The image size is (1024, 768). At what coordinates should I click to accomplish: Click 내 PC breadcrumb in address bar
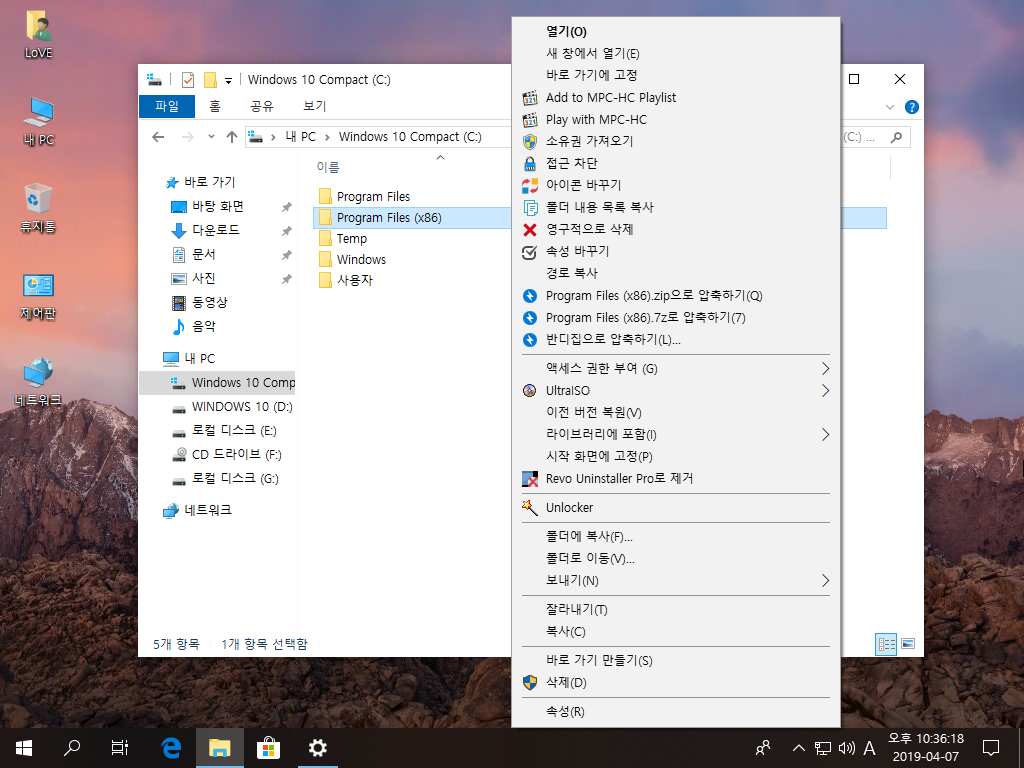[x=300, y=137]
